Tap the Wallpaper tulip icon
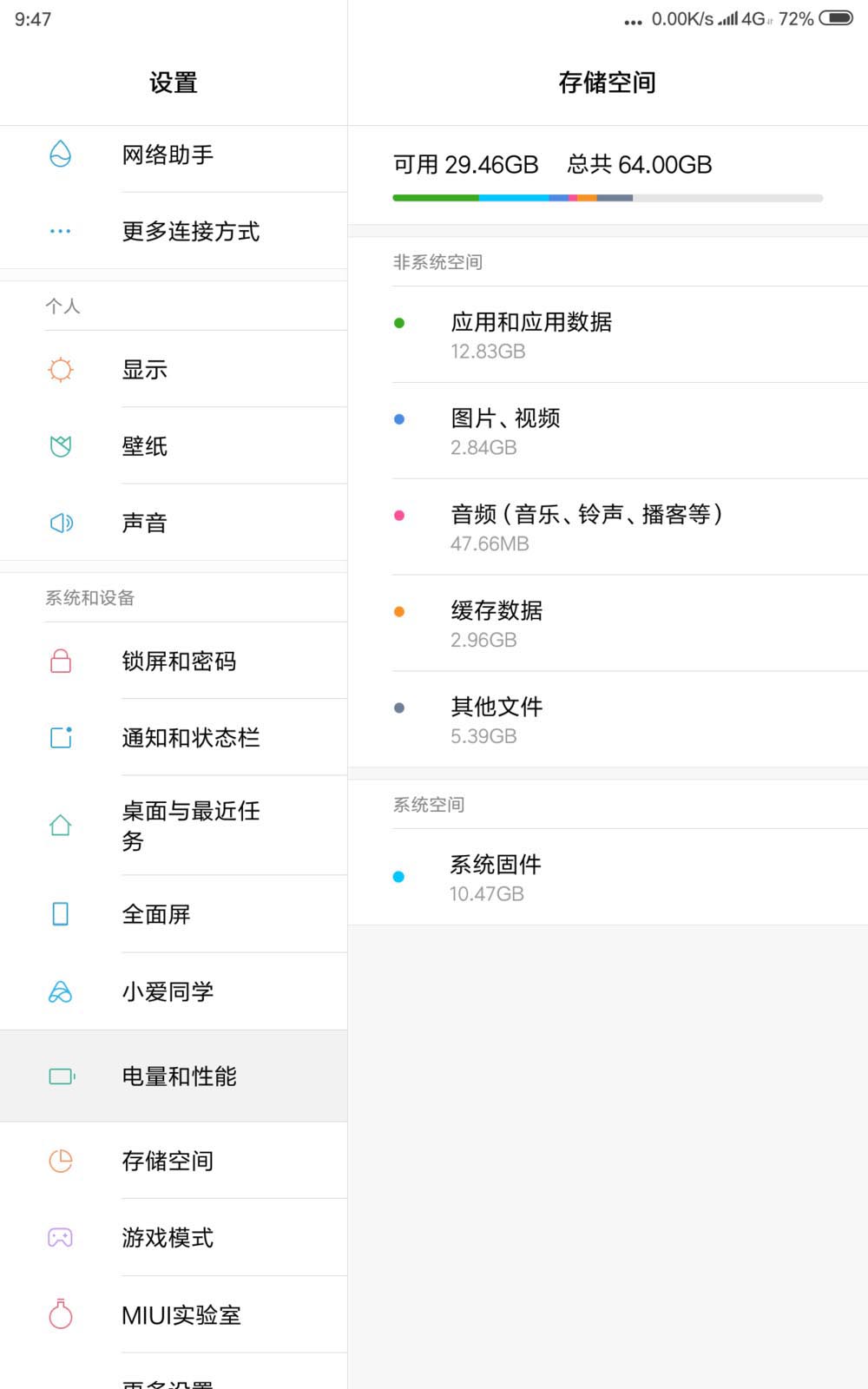The image size is (868, 1389). click(61, 446)
